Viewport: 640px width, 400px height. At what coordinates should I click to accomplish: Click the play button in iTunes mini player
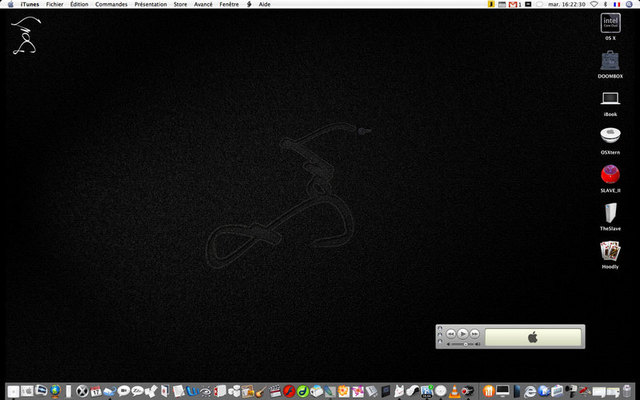(x=462, y=334)
